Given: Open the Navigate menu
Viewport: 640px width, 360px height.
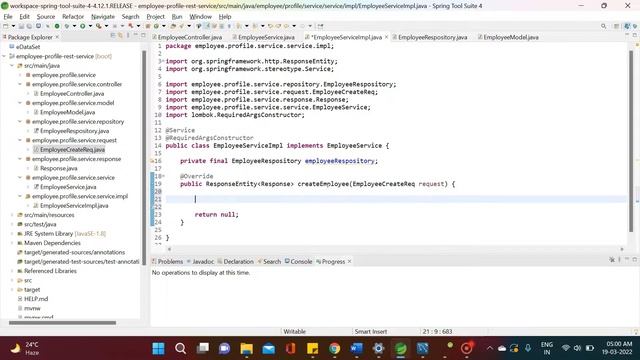Looking at the screenshot, I should click(103, 17).
